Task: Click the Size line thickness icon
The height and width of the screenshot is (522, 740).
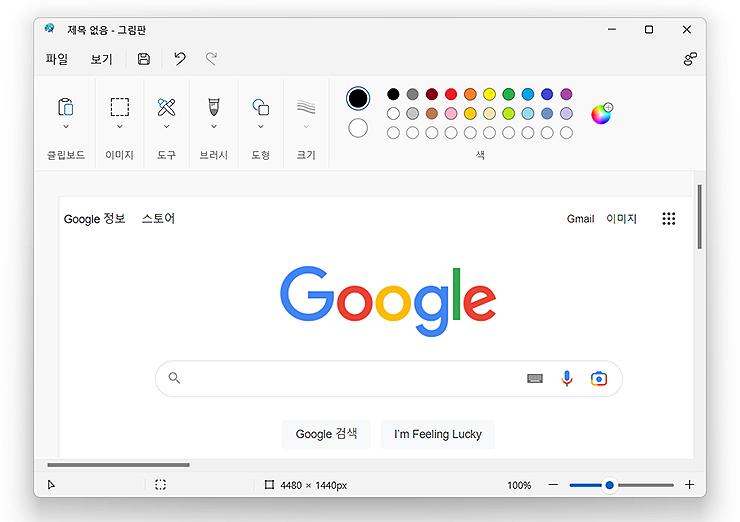Action: click(306, 107)
